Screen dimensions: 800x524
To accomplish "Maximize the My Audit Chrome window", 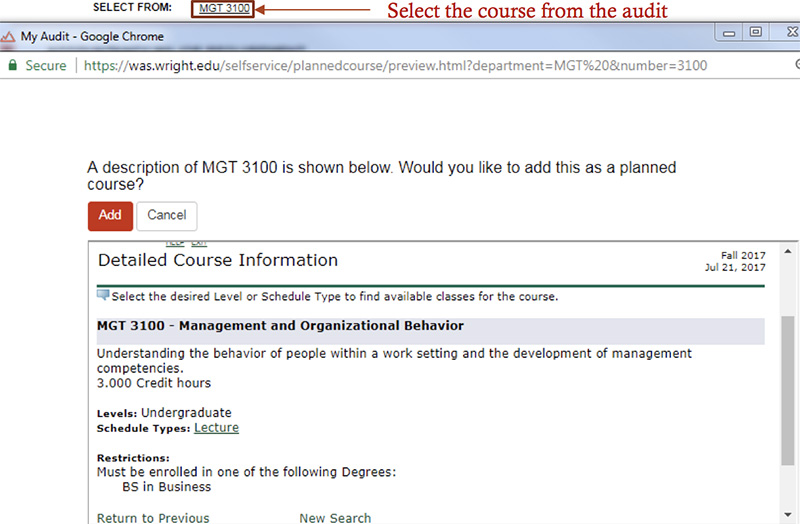I will [755, 33].
